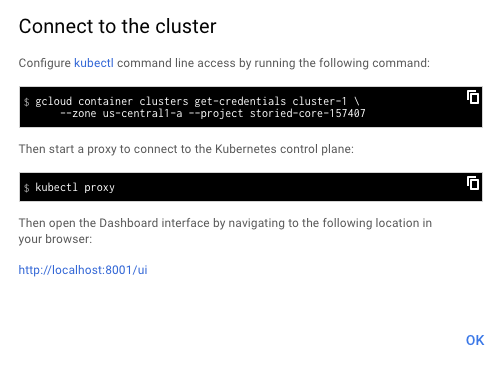The width and height of the screenshot is (501, 366).
Task: Click the dollar prompt before kubectl proxy
Action: [x=27, y=188]
